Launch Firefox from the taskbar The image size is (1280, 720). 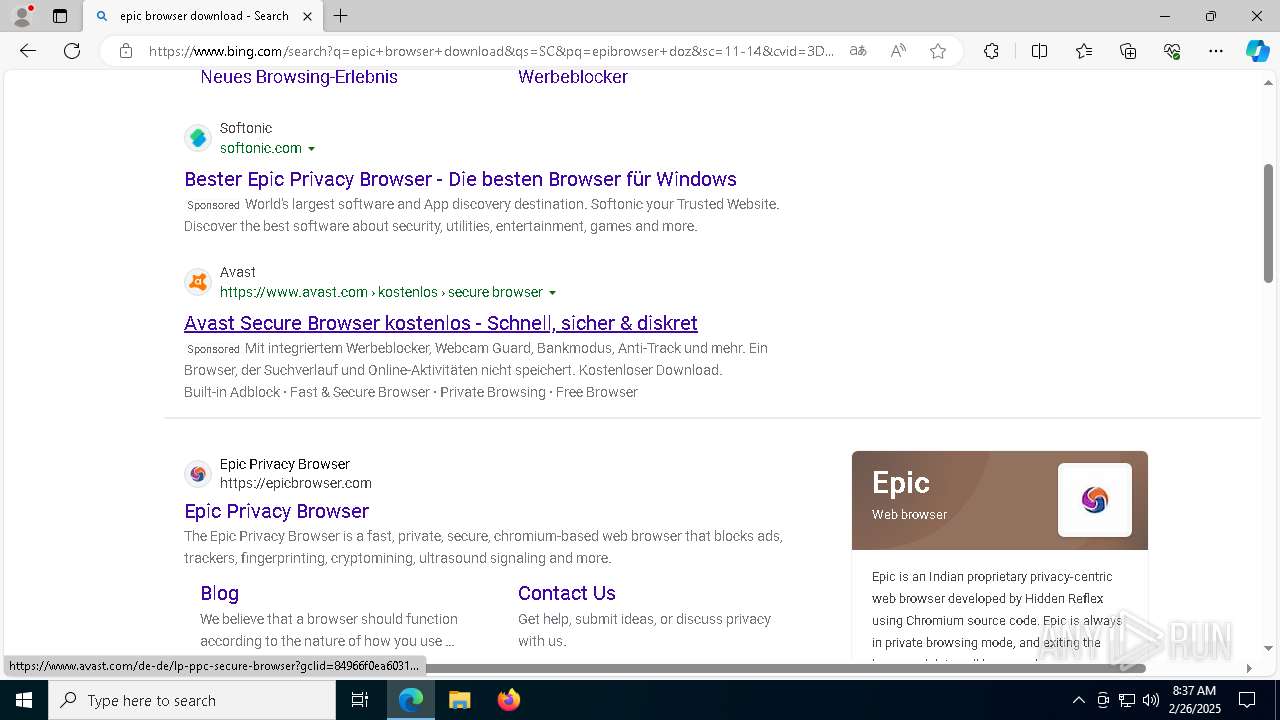[508, 700]
